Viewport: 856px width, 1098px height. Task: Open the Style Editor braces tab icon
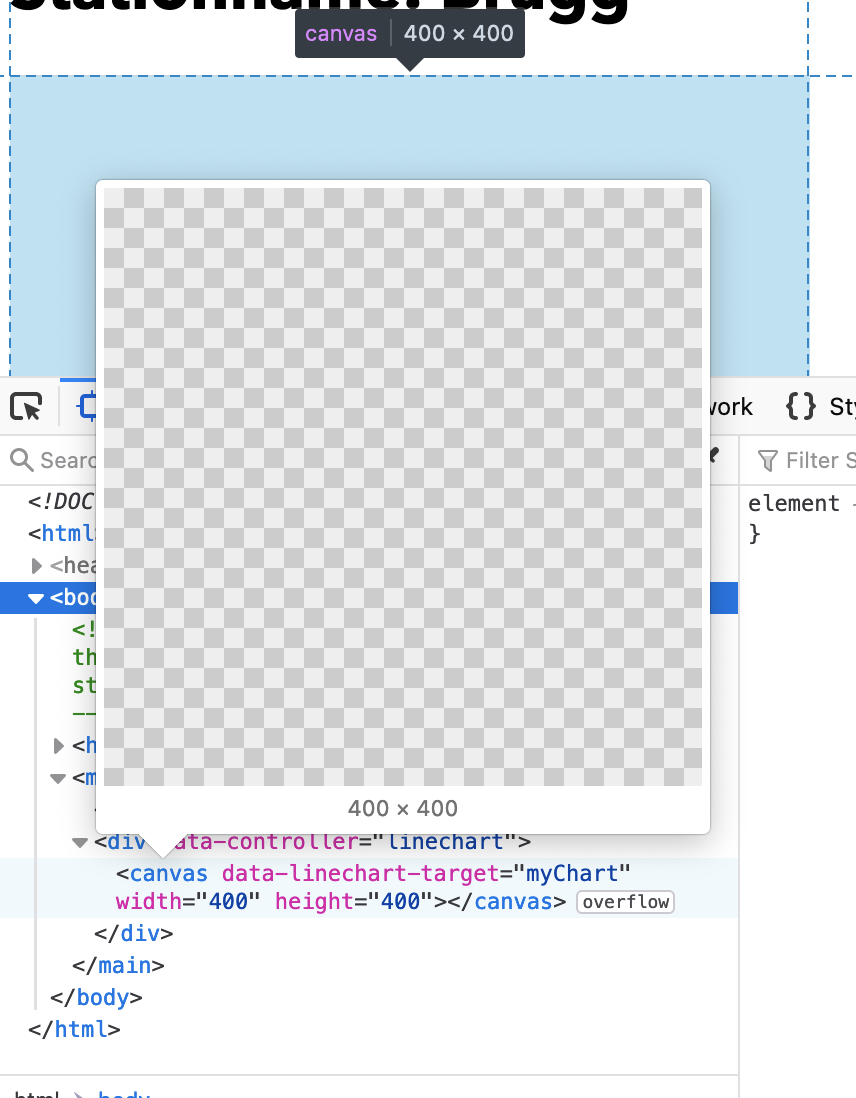point(801,406)
